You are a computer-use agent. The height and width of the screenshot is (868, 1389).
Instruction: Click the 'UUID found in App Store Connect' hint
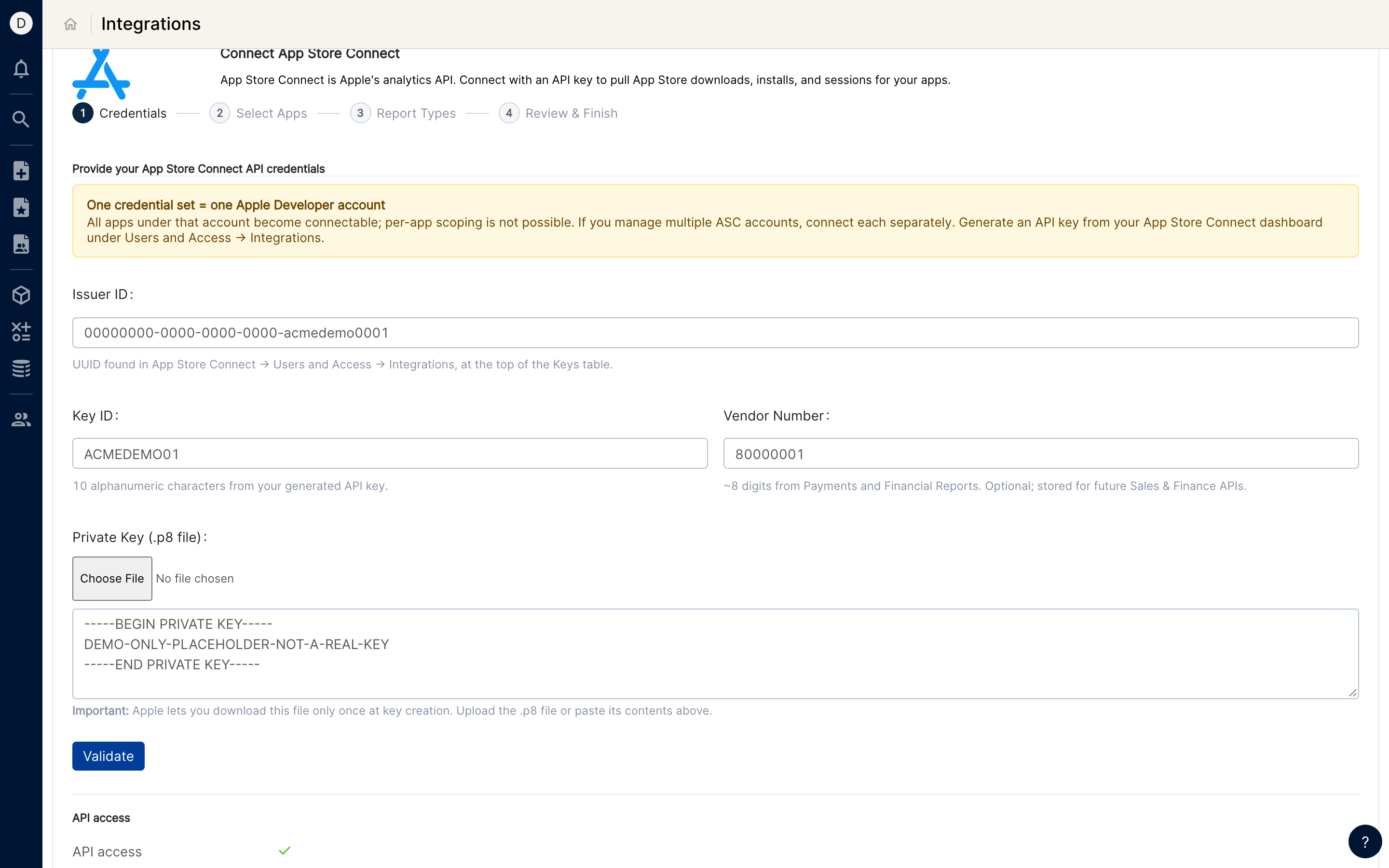pyautogui.click(x=342, y=365)
